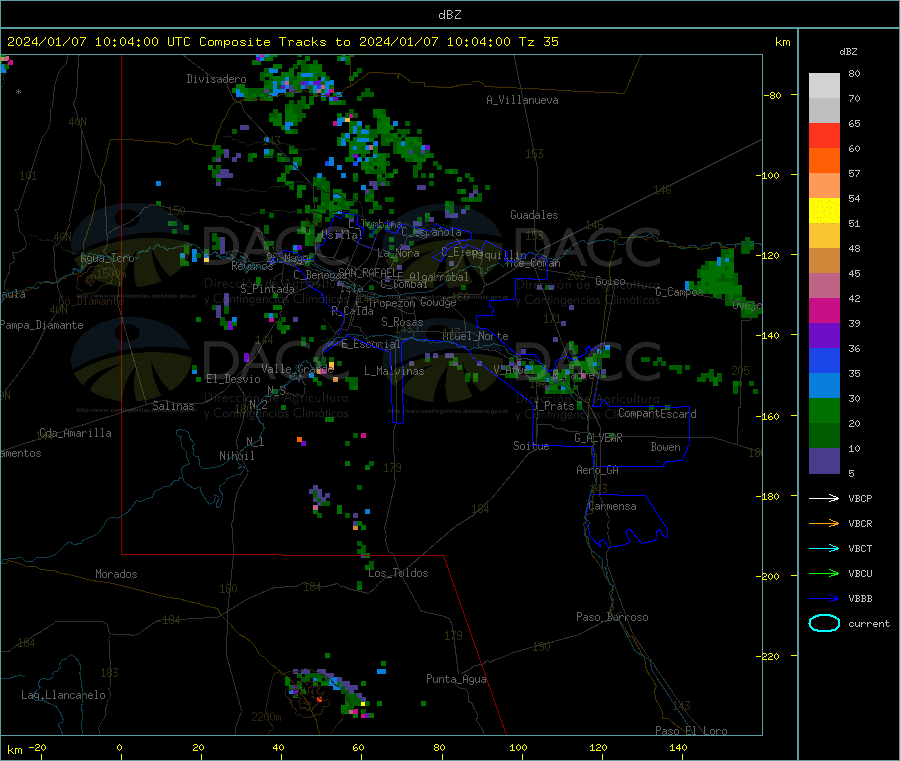Screen dimensions: 900x761
Task: Click the blue VBBB arrow legend symbol
Action: click(x=824, y=598)
